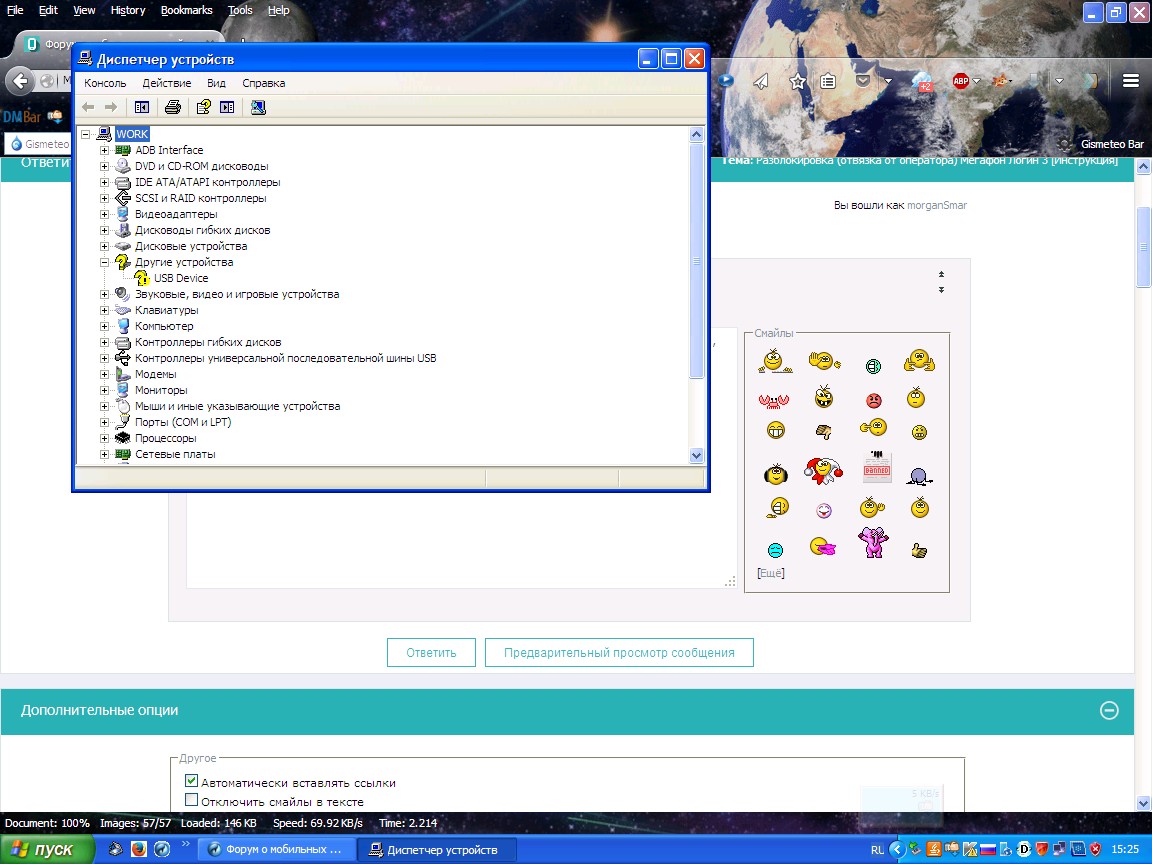Select the yellow-warning USB Device entry

180,278
